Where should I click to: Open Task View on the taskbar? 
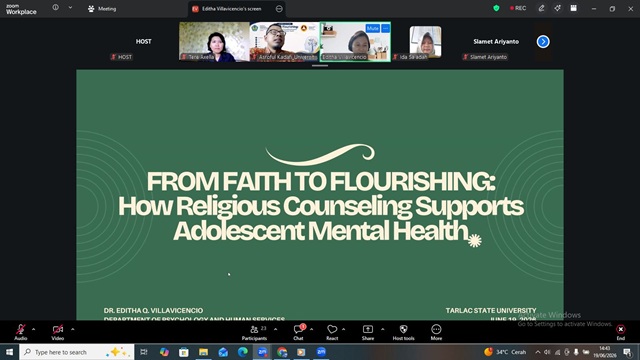click(x=144, y=352)
